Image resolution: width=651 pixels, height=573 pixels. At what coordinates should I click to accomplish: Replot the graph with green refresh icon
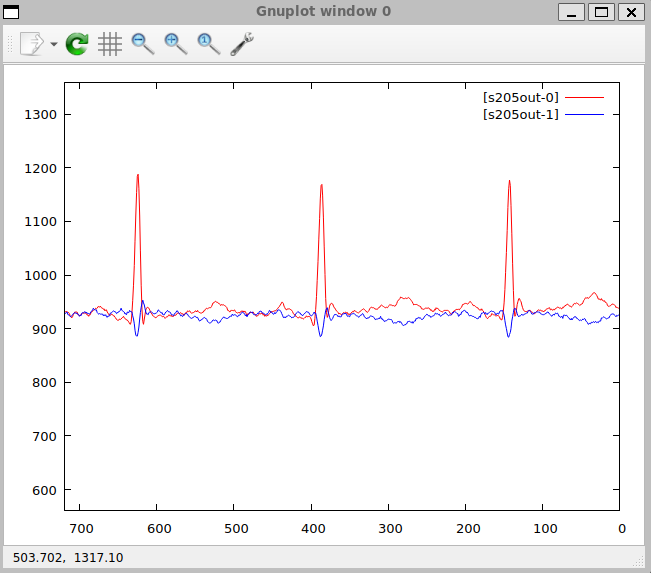(x=77, y=44)
